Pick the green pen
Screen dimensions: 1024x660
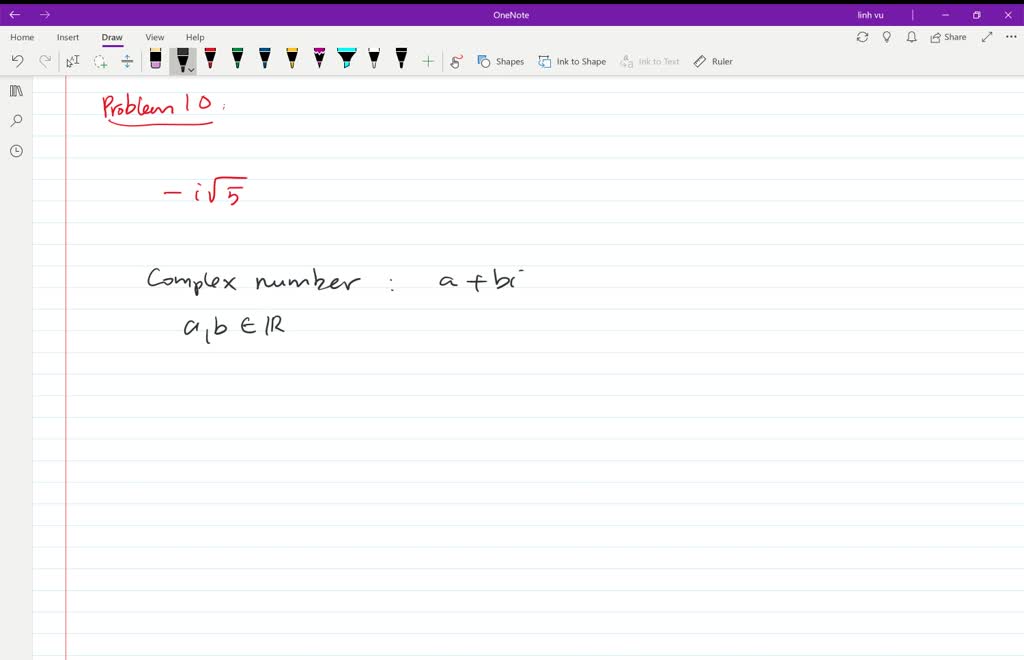click(x=237, y=58)
